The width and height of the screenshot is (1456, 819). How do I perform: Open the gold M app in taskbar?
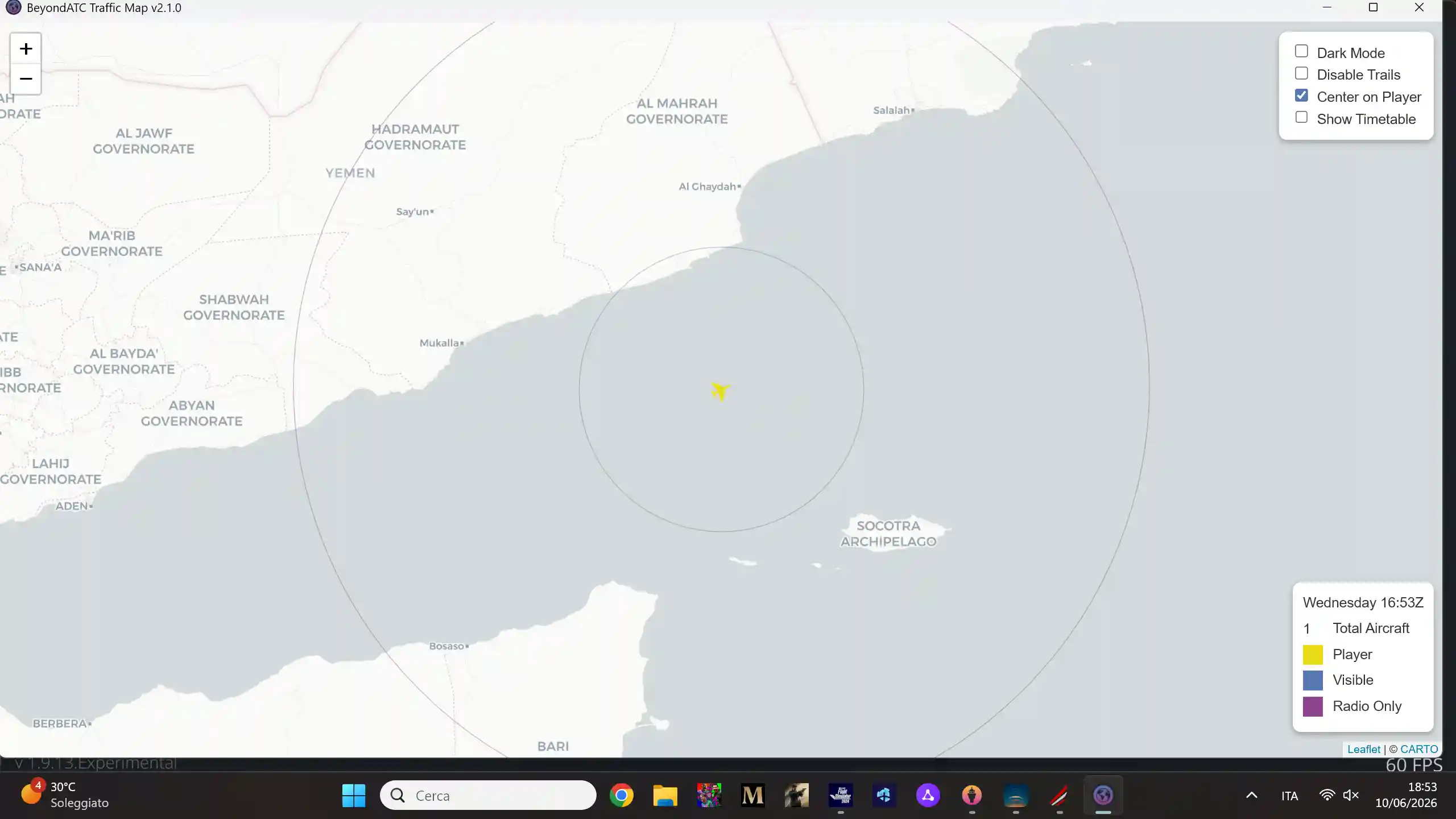coord(752,795)
